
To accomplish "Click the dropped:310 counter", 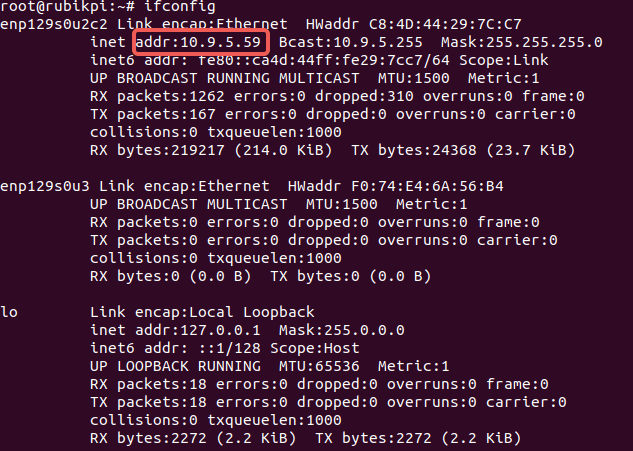I will pos(364,96).
